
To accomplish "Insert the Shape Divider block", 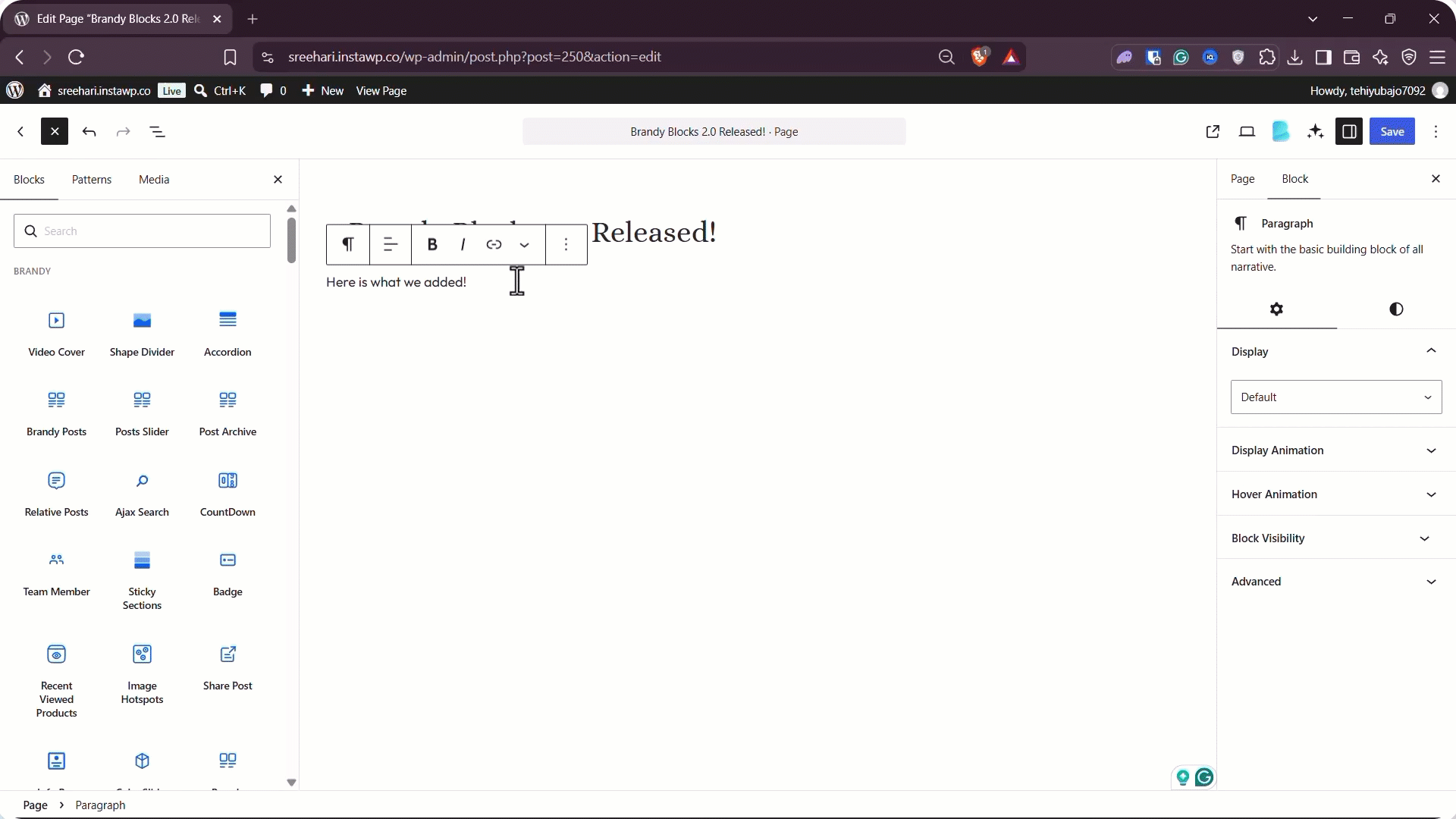I will pyautogui.click(x=142, y=333).
